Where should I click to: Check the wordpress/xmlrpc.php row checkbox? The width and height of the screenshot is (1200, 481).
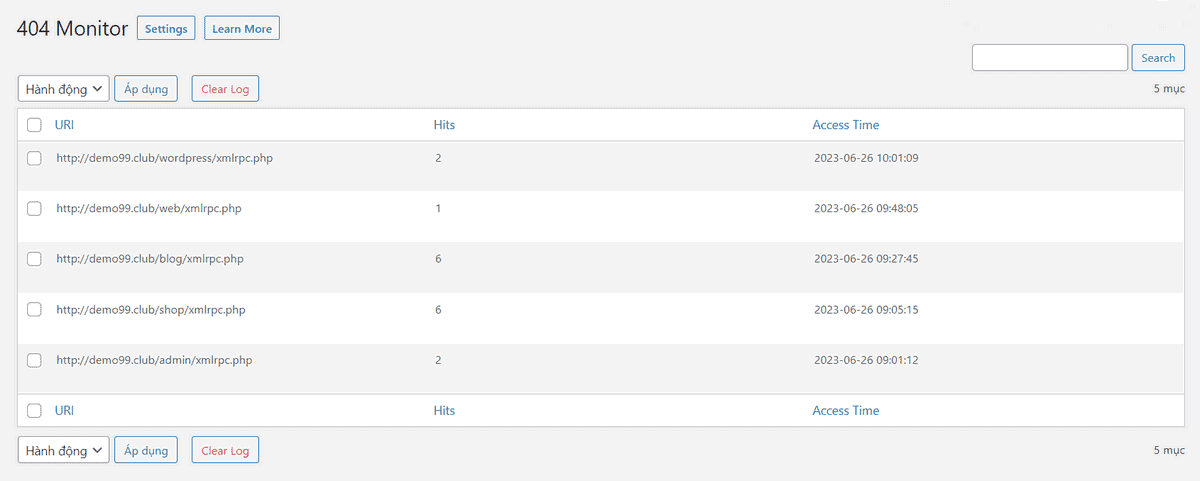tap(34, 158)
